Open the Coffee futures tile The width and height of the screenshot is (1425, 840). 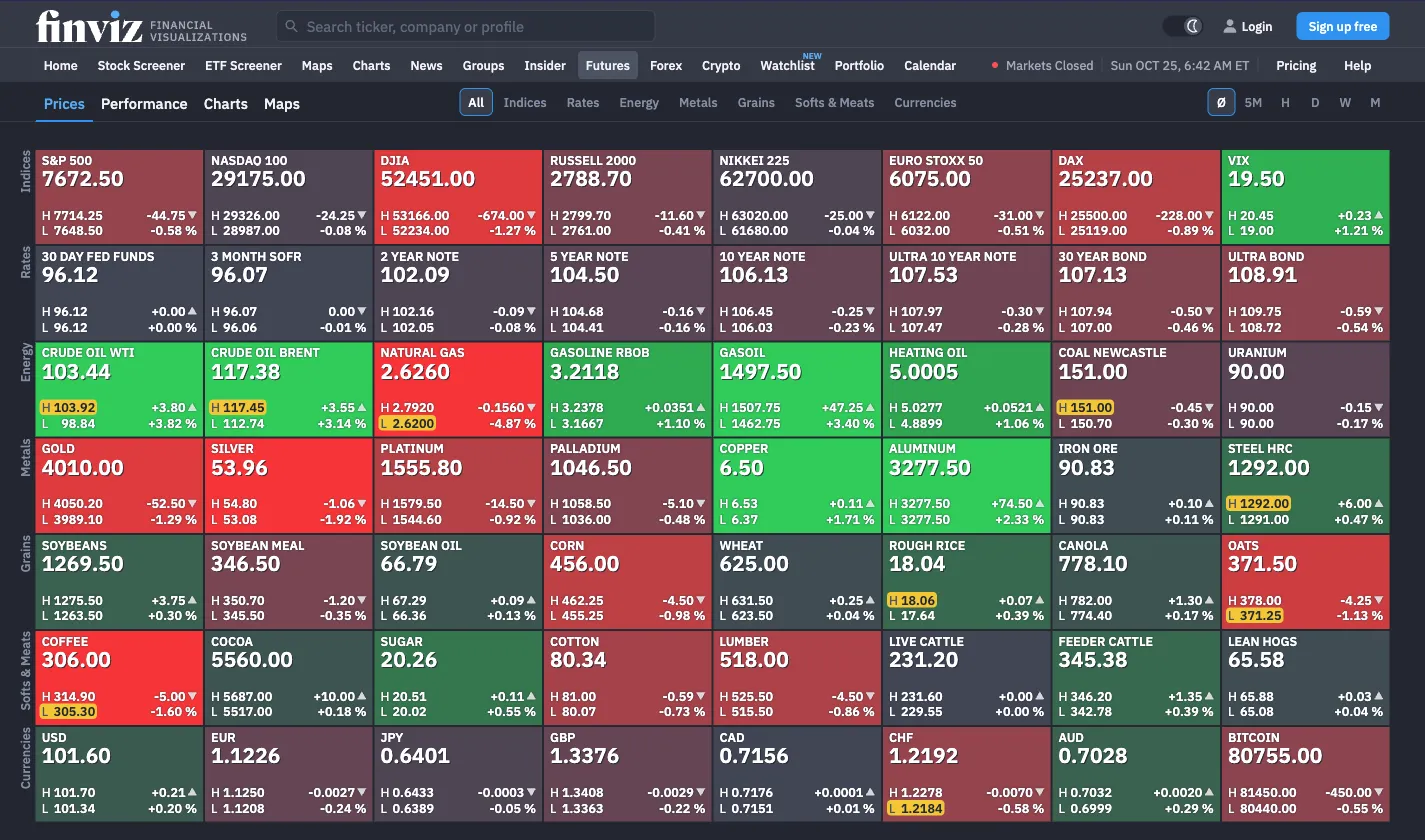point(119,678)
